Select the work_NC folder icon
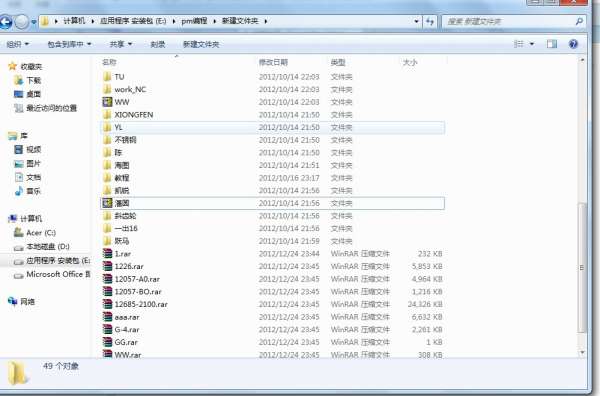Viewport: 600px width, 396px height. 108,89
